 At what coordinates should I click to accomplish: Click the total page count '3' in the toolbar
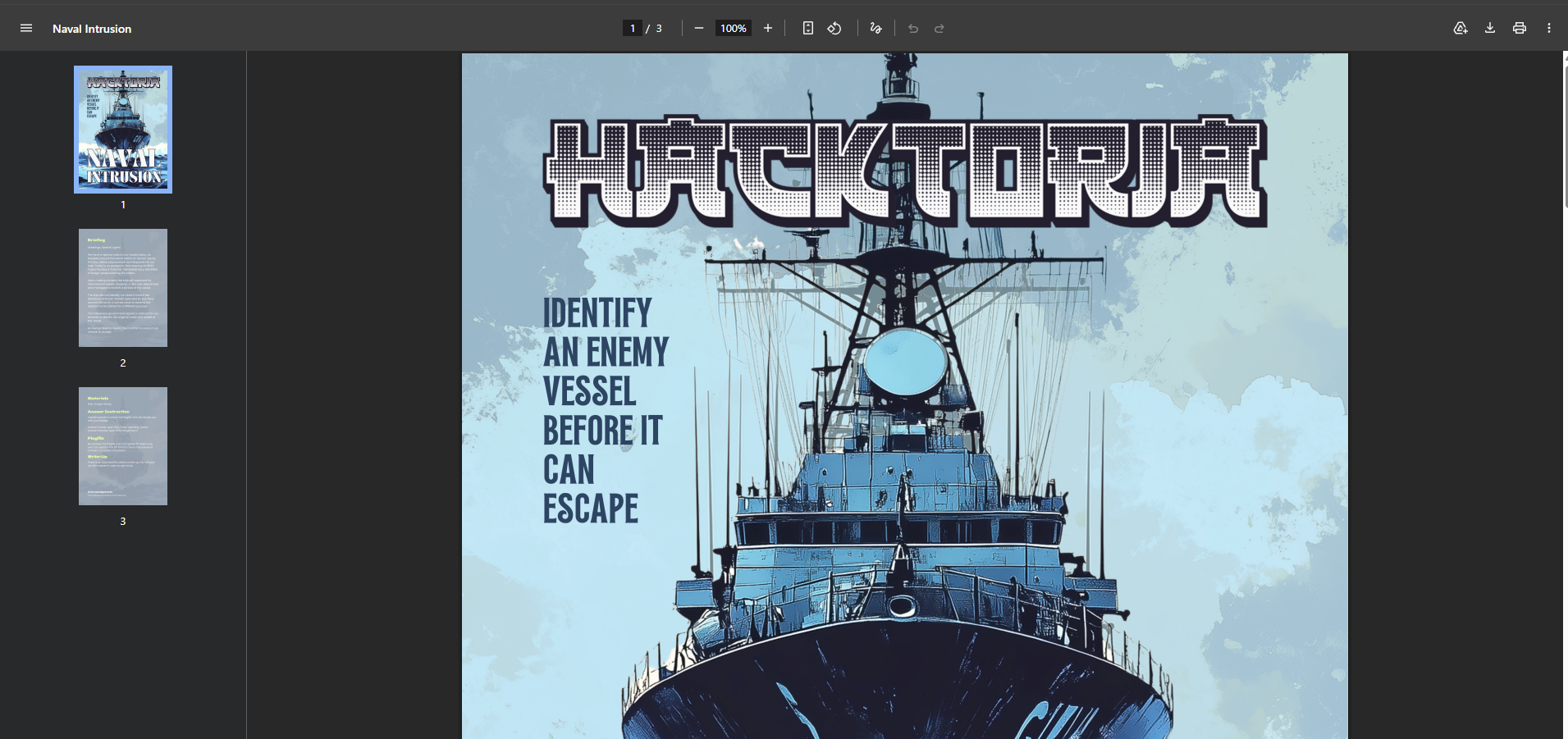[x=659, y=29]
